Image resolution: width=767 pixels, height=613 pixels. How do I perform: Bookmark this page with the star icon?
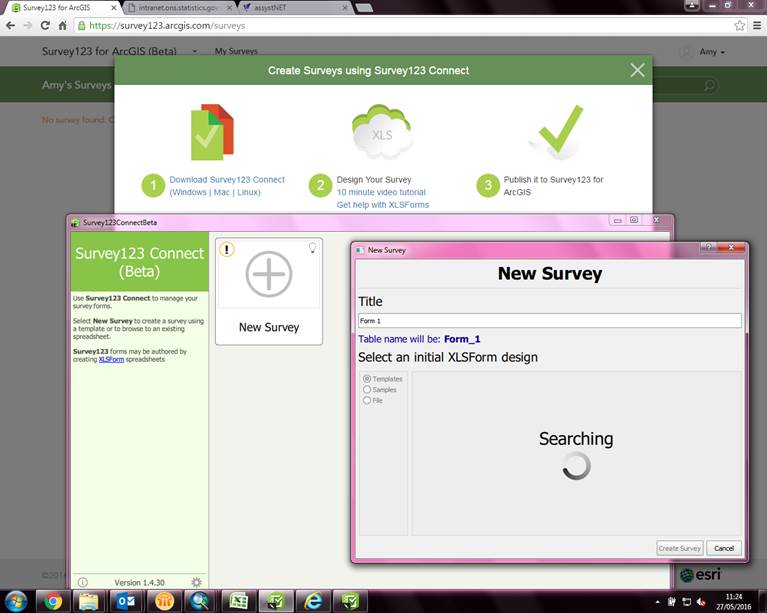740,25
